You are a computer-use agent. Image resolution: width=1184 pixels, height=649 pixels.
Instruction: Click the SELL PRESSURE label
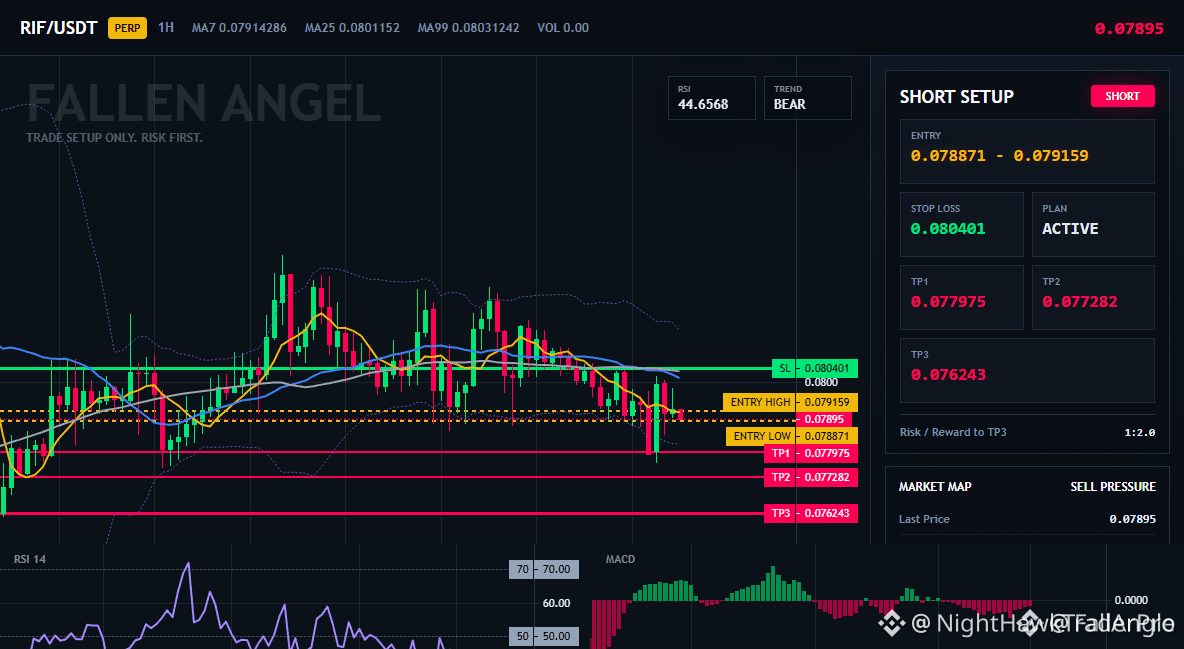click(x=1113, y=487)
